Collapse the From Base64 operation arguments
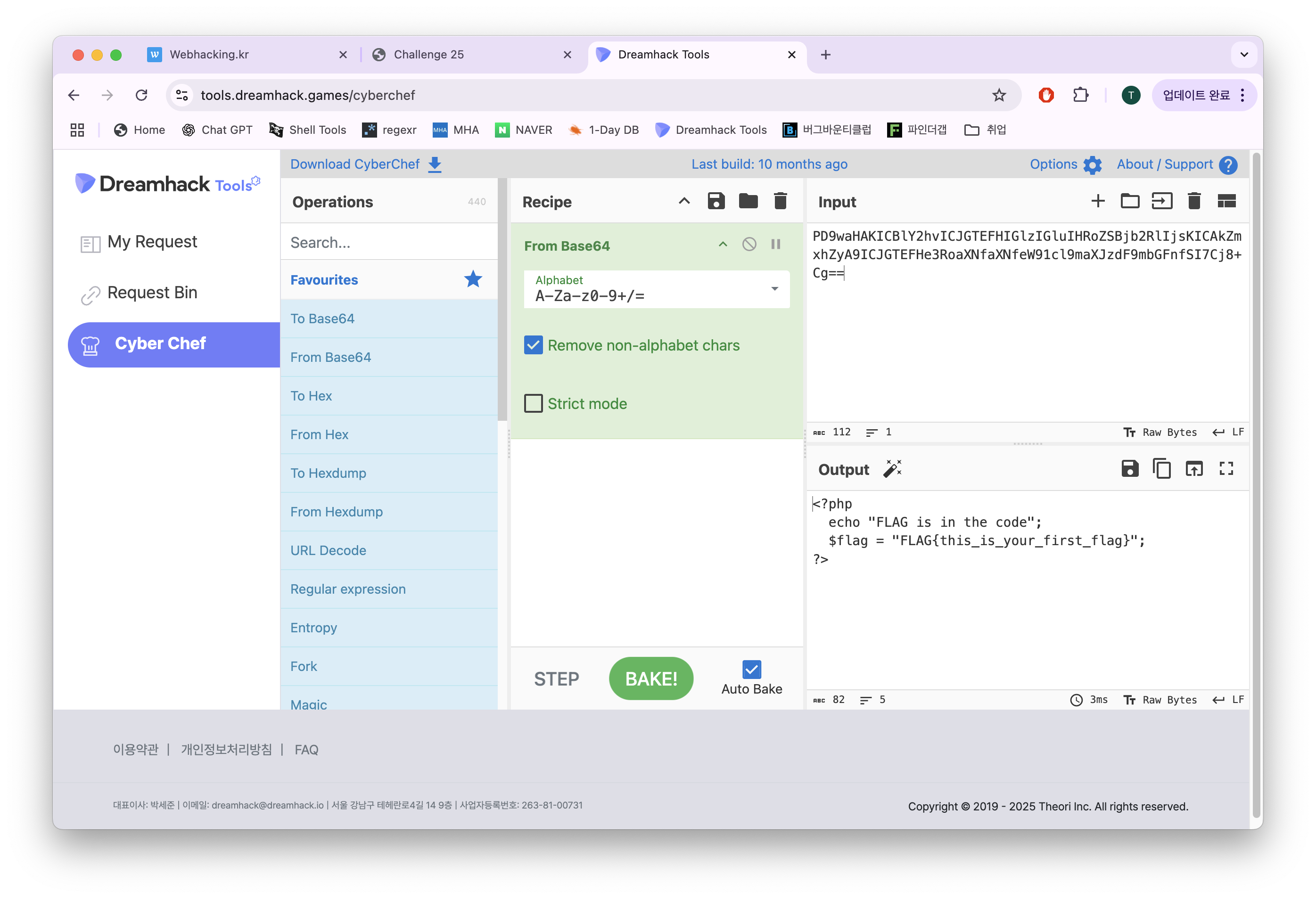 click(723, 244)
